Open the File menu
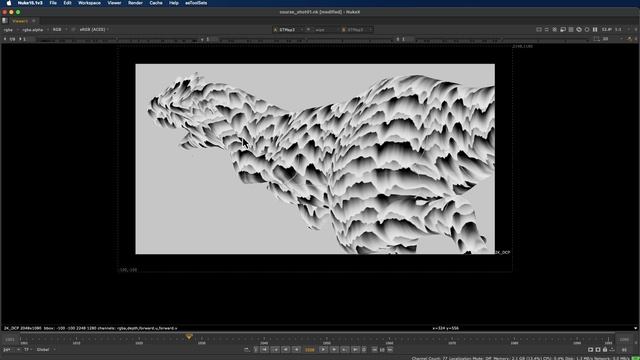The height and width of the screenshot is (360, 640). pos(53,3)
